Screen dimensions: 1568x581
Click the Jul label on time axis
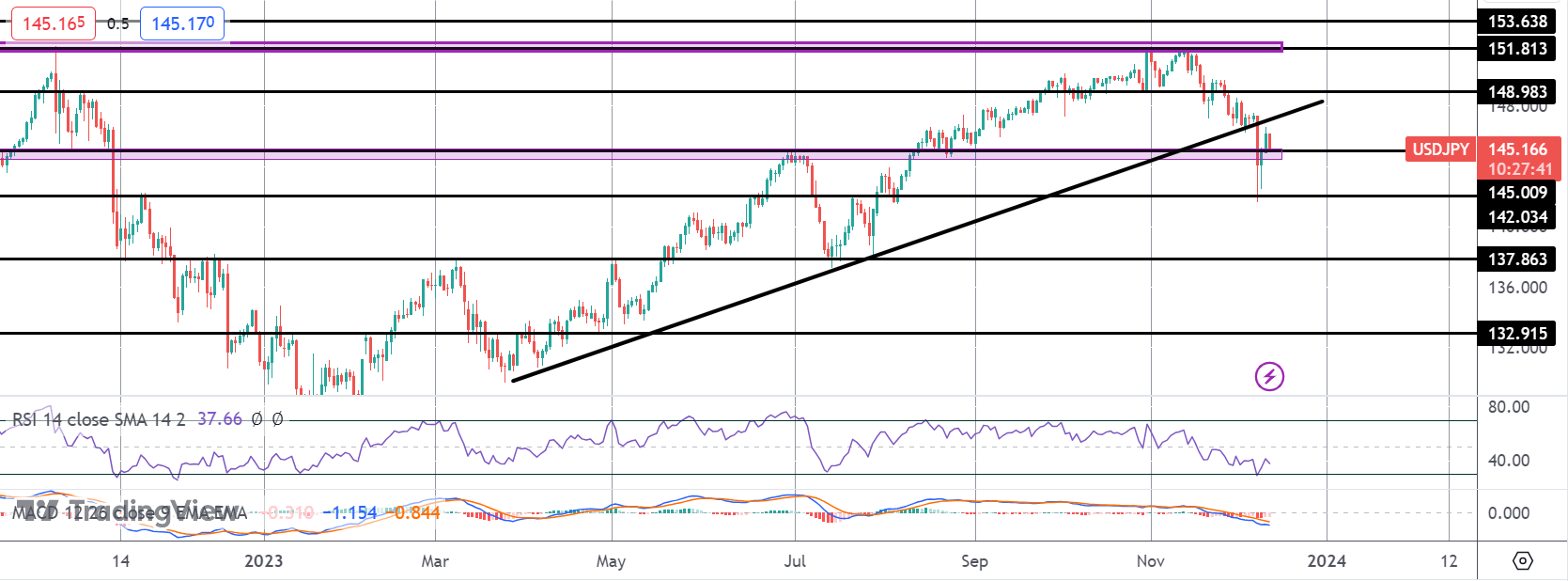(795, 561)
